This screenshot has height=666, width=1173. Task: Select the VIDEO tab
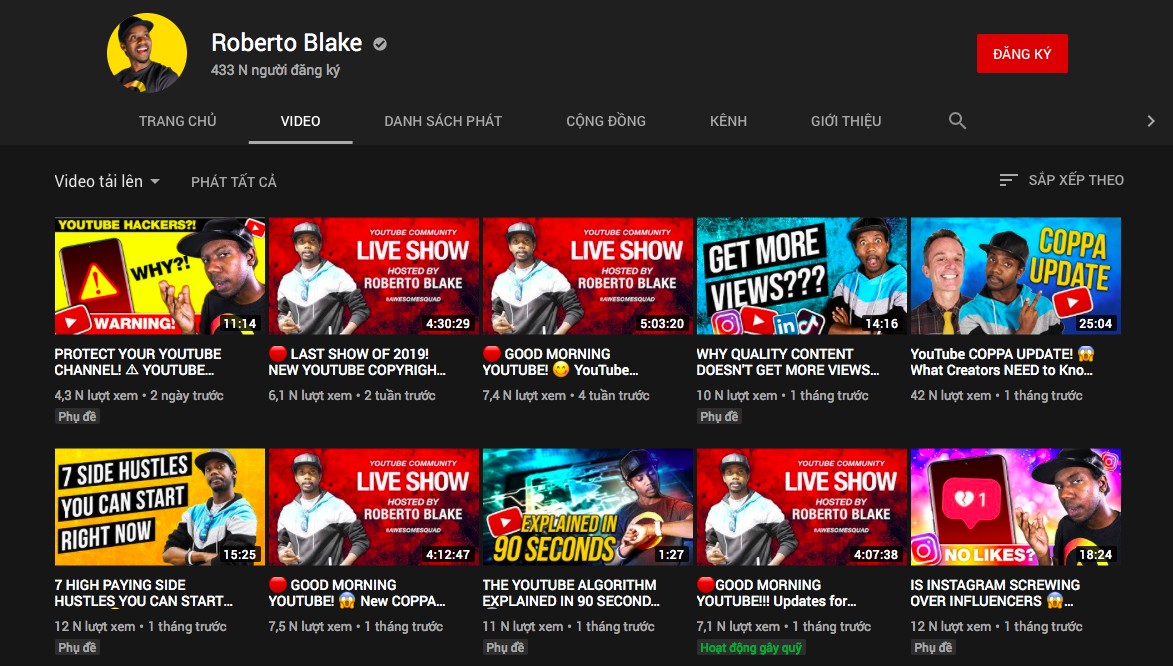[x=301, y=121]
